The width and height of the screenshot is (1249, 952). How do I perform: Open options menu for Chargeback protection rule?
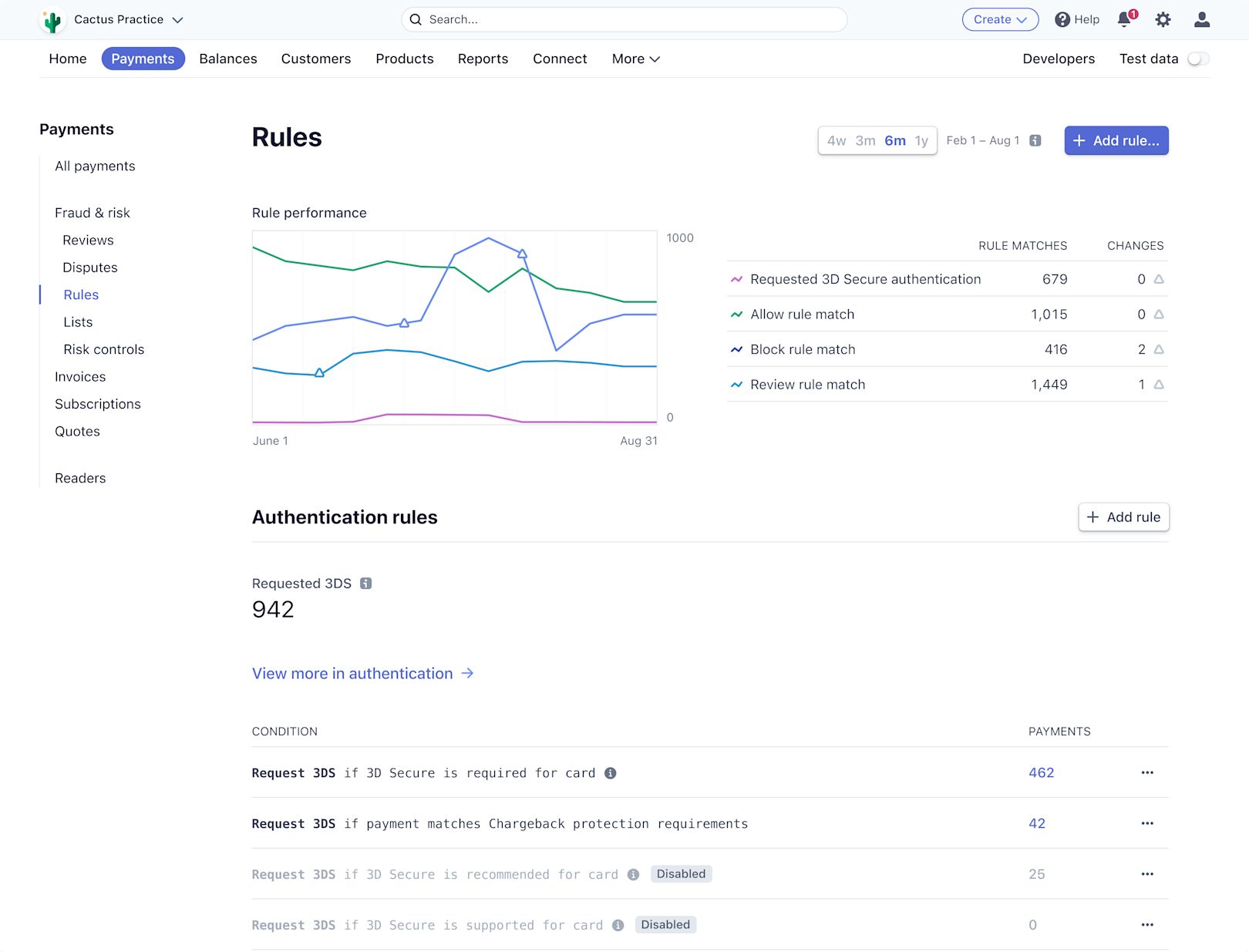tap(1147, 823)
